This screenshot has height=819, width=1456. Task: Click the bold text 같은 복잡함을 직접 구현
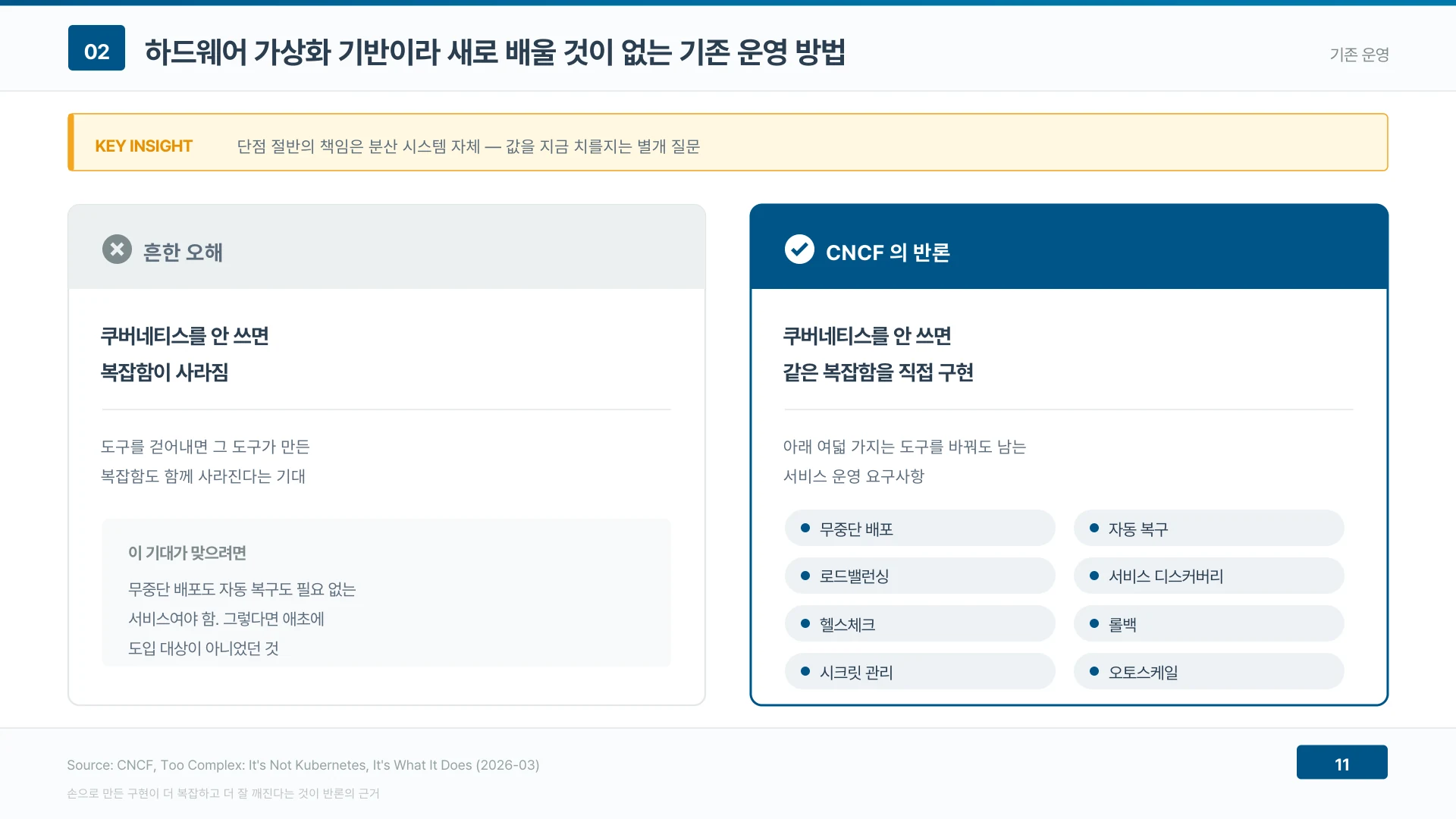878,372
